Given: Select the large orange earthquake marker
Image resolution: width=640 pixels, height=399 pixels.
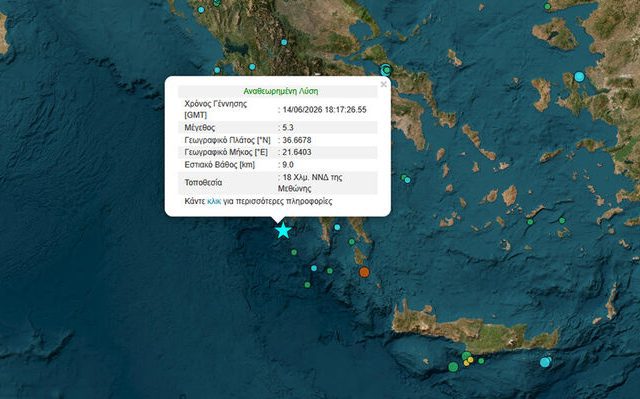Looking at the screenshot, I should pyautogui.click(x=364, y=272).
